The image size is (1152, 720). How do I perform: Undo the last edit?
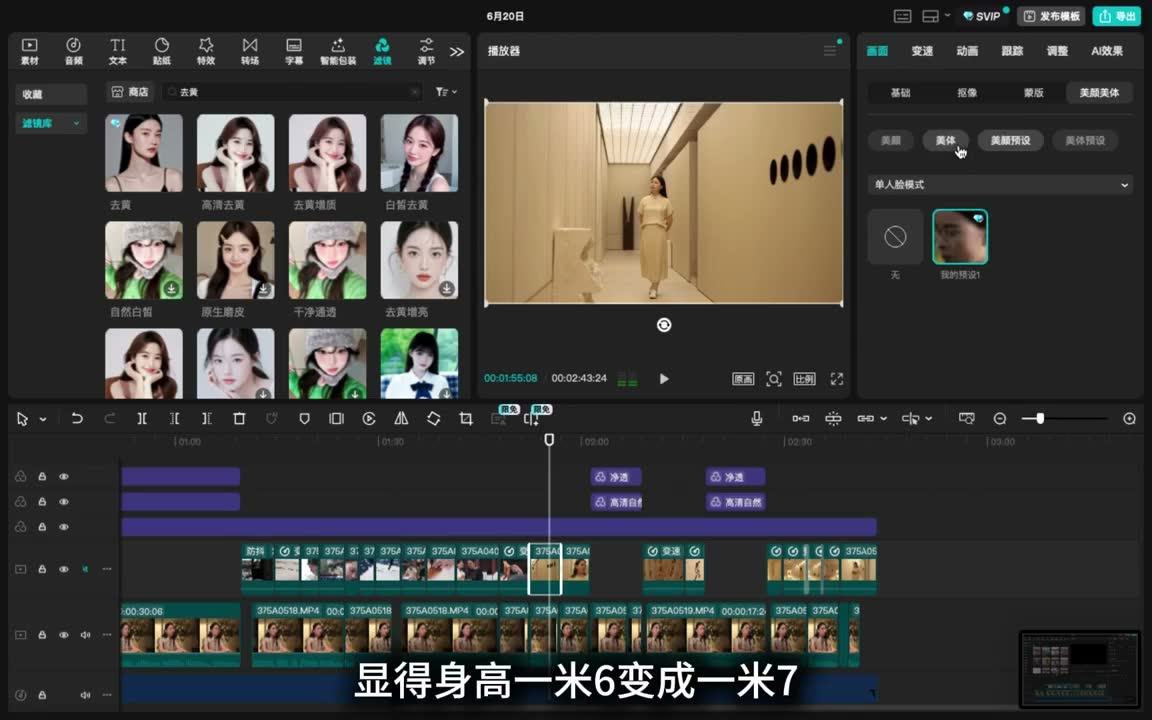[x=76, y=418]
